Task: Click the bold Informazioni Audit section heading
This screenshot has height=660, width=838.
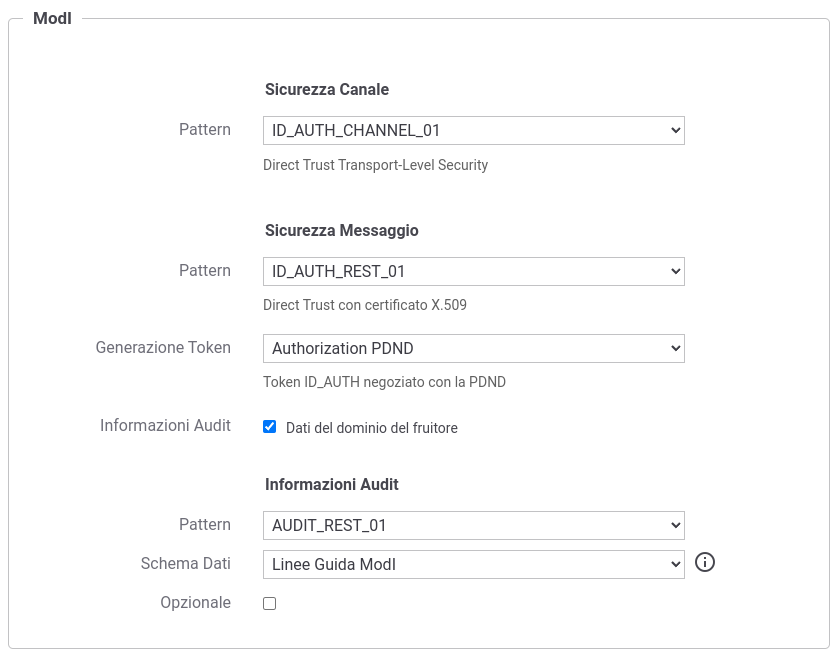Action: (x=331, y=484)
